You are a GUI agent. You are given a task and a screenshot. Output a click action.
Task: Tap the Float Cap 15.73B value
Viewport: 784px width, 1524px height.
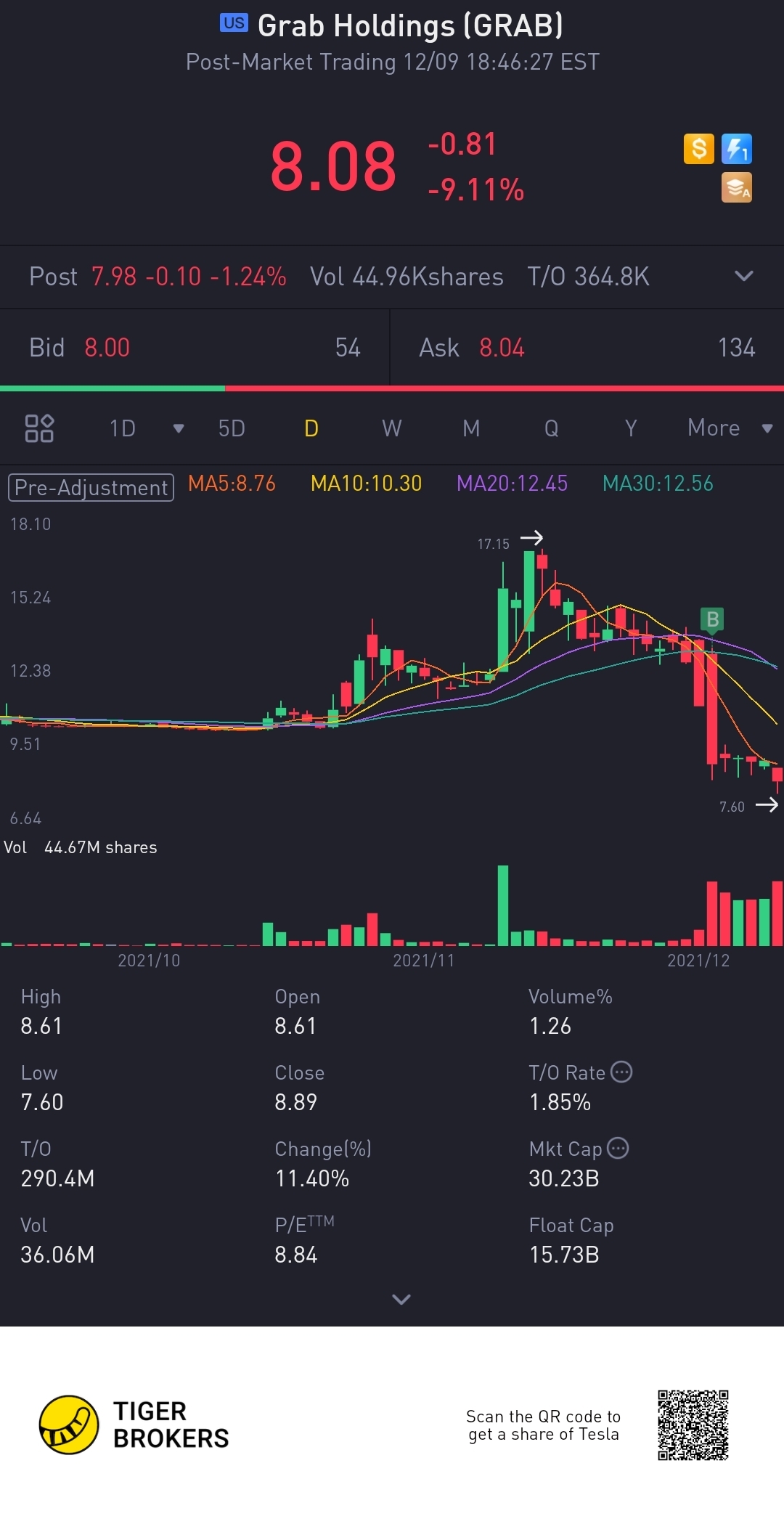tap(564, 1255)
